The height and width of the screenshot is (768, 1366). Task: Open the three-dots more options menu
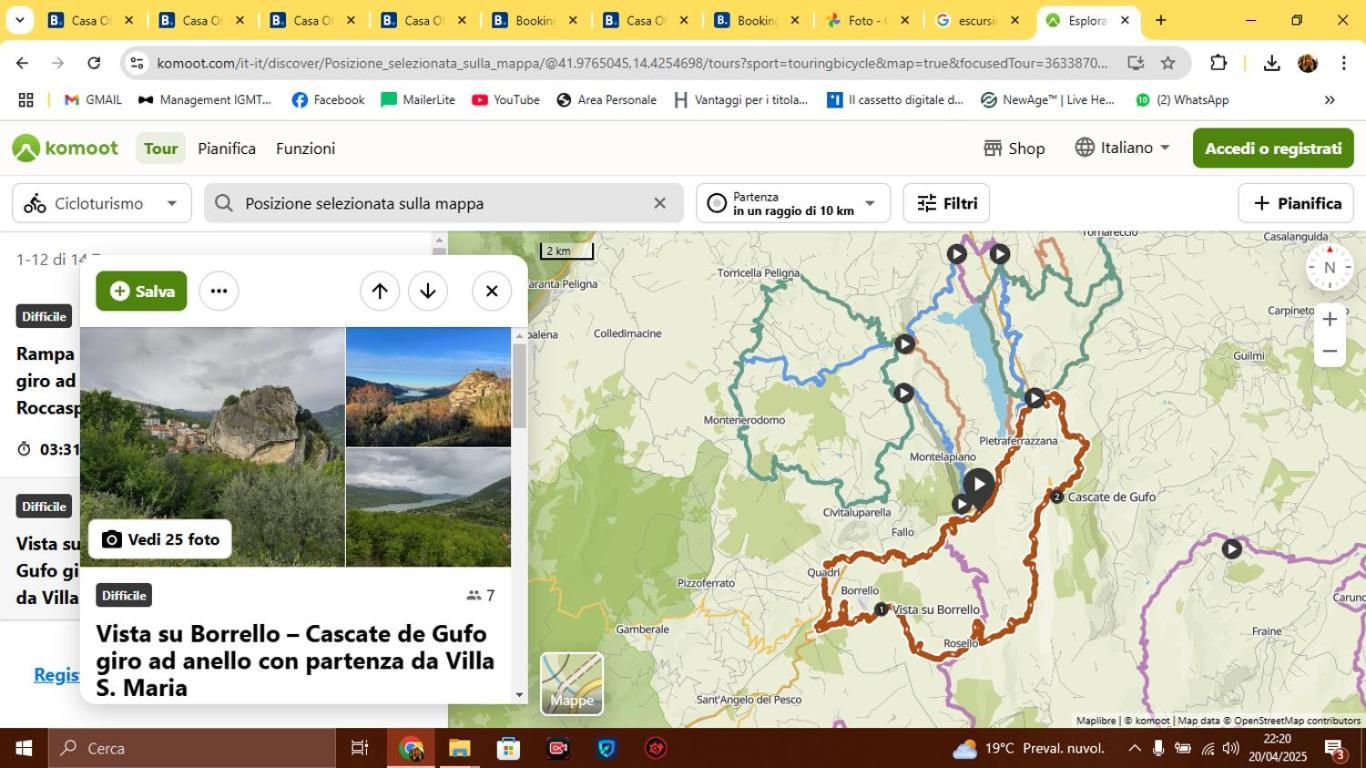tap(219, 291)
